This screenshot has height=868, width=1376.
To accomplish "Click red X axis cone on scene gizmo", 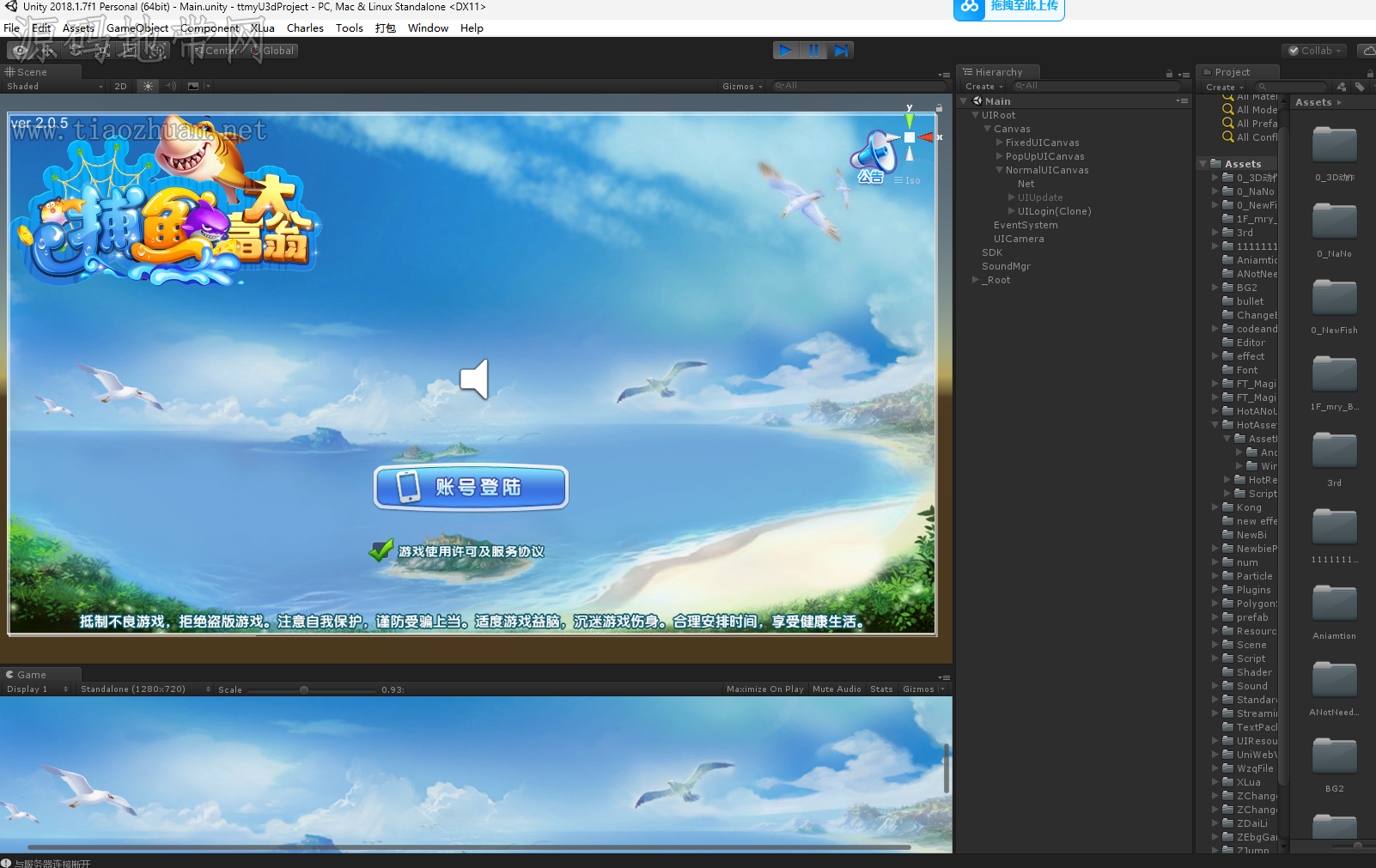I will pos(926,137).
